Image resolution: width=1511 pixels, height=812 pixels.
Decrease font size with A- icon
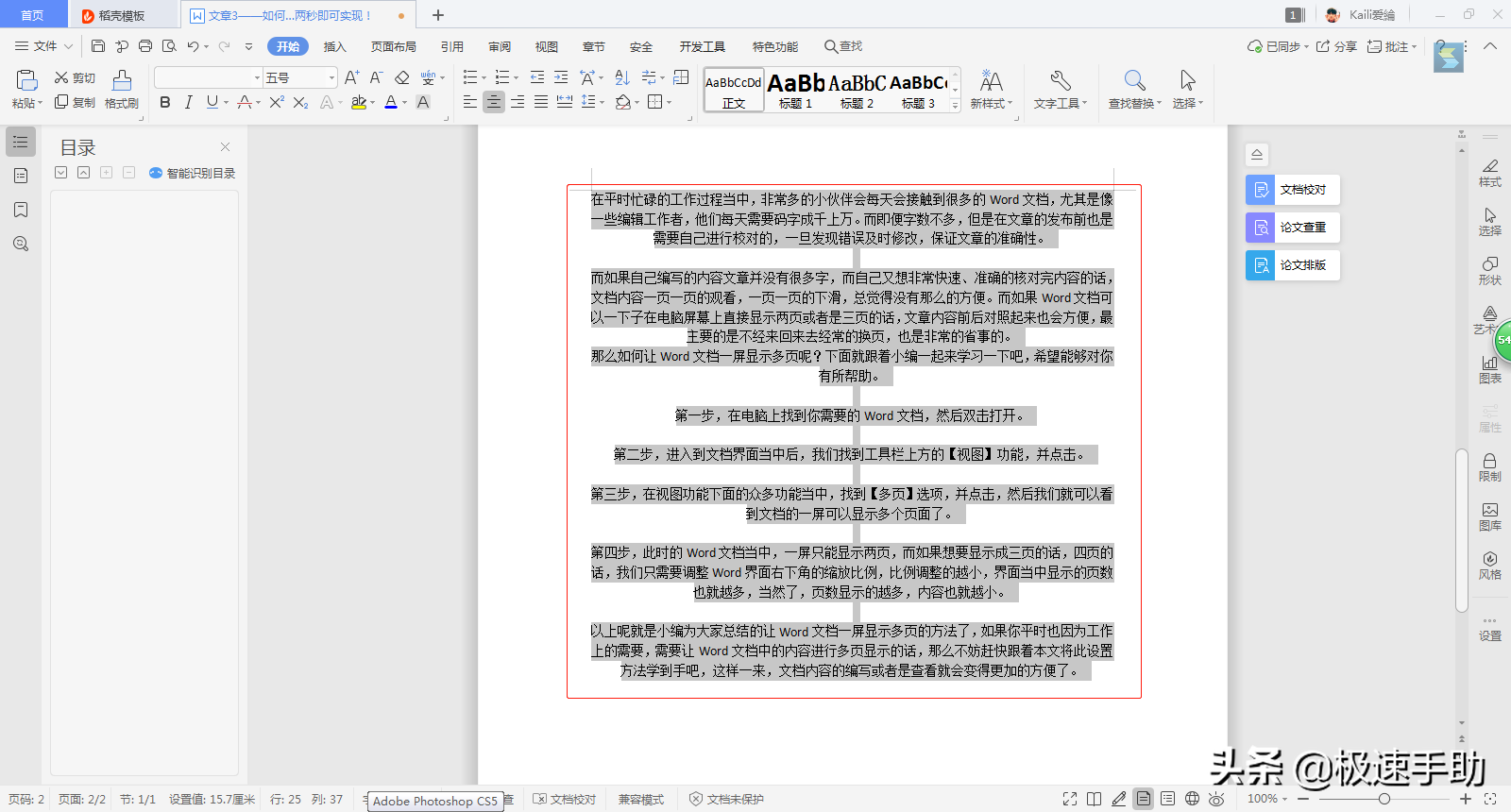pos(376,77)
